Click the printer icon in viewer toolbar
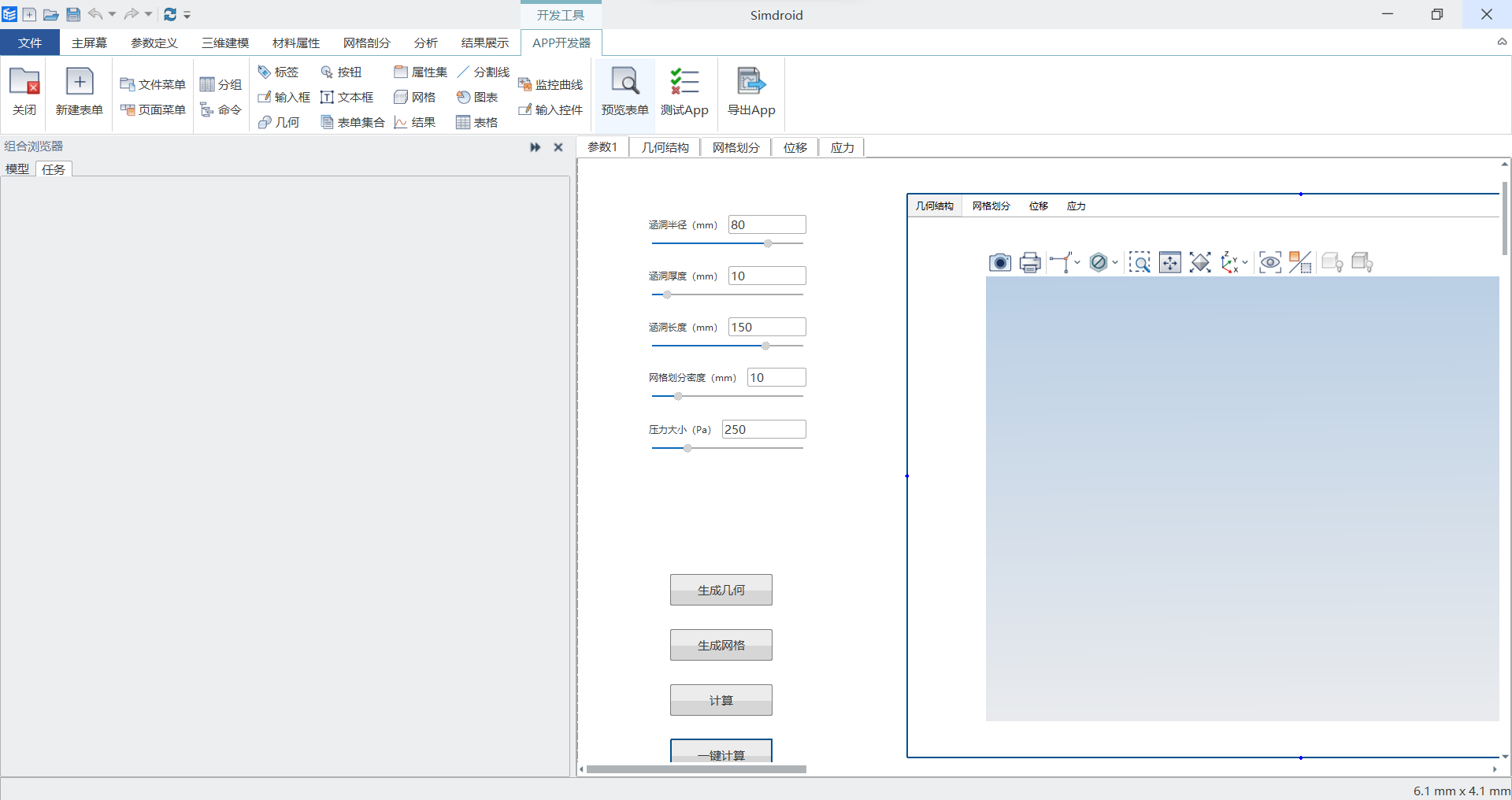Image resolution: width=1512 pixels, height=800 pixels. pyautogui.click(x=1030, y=262)
